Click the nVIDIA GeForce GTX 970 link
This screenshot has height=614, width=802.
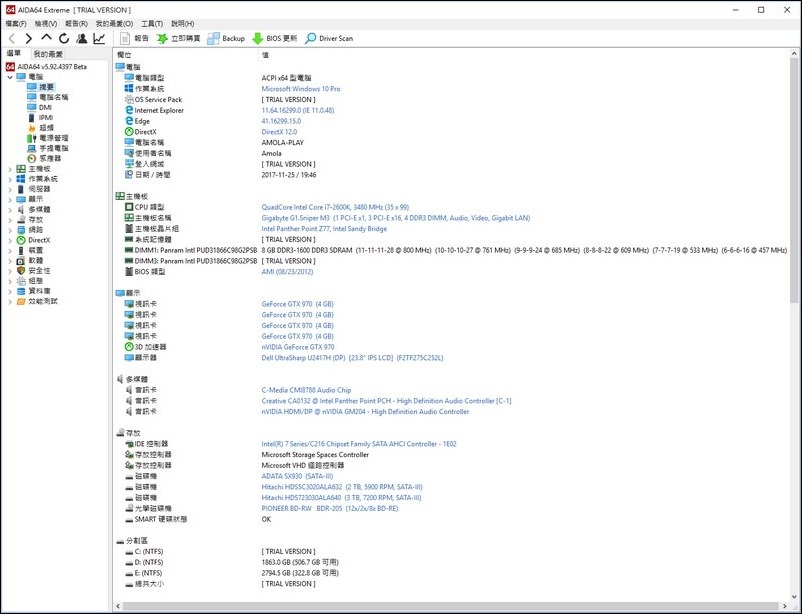click(298, 347)
